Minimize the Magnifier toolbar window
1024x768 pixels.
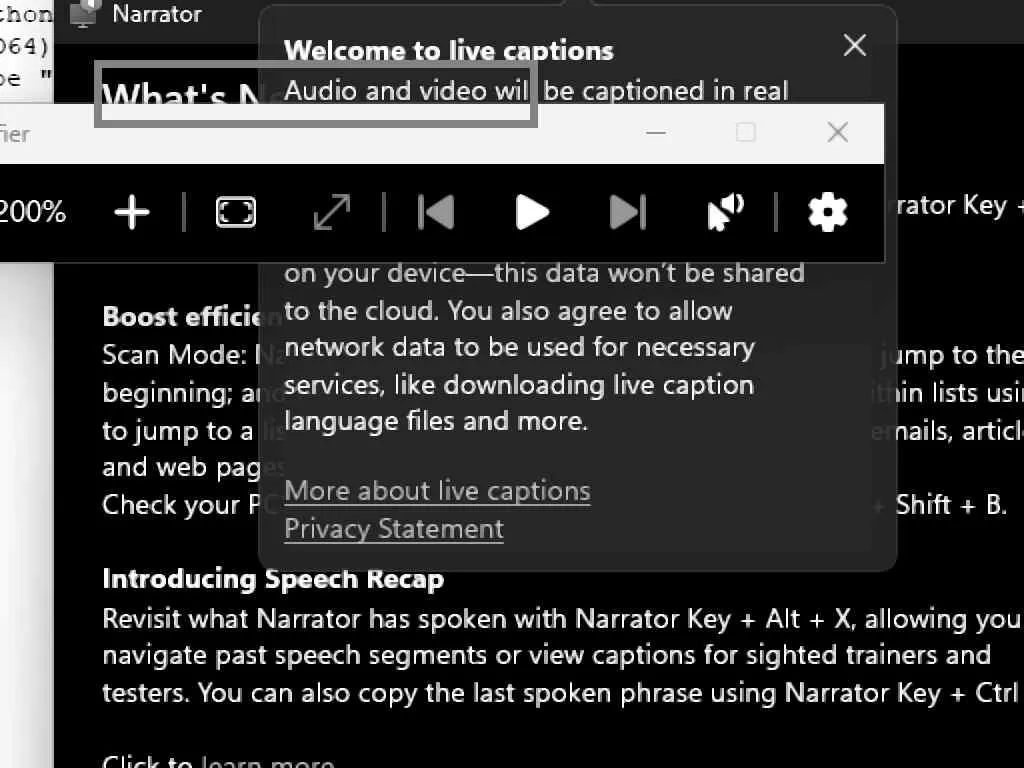pyautogui.click(x=656, y=133)
